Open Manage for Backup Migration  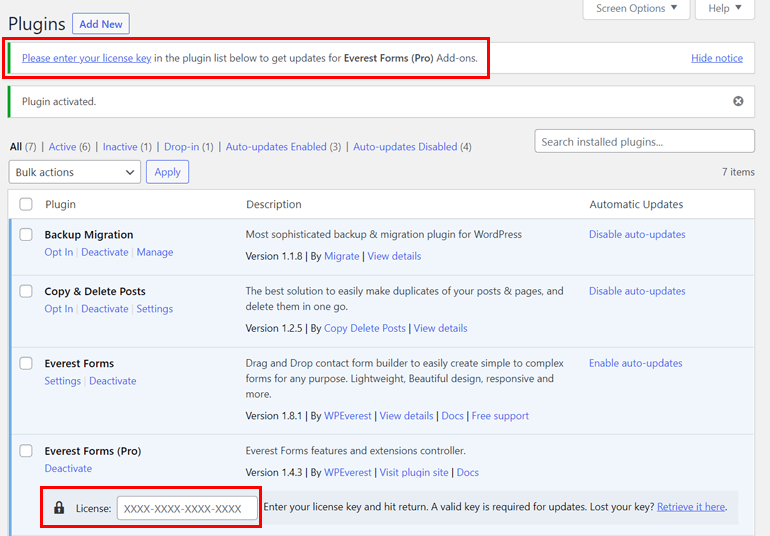[155, 252]
